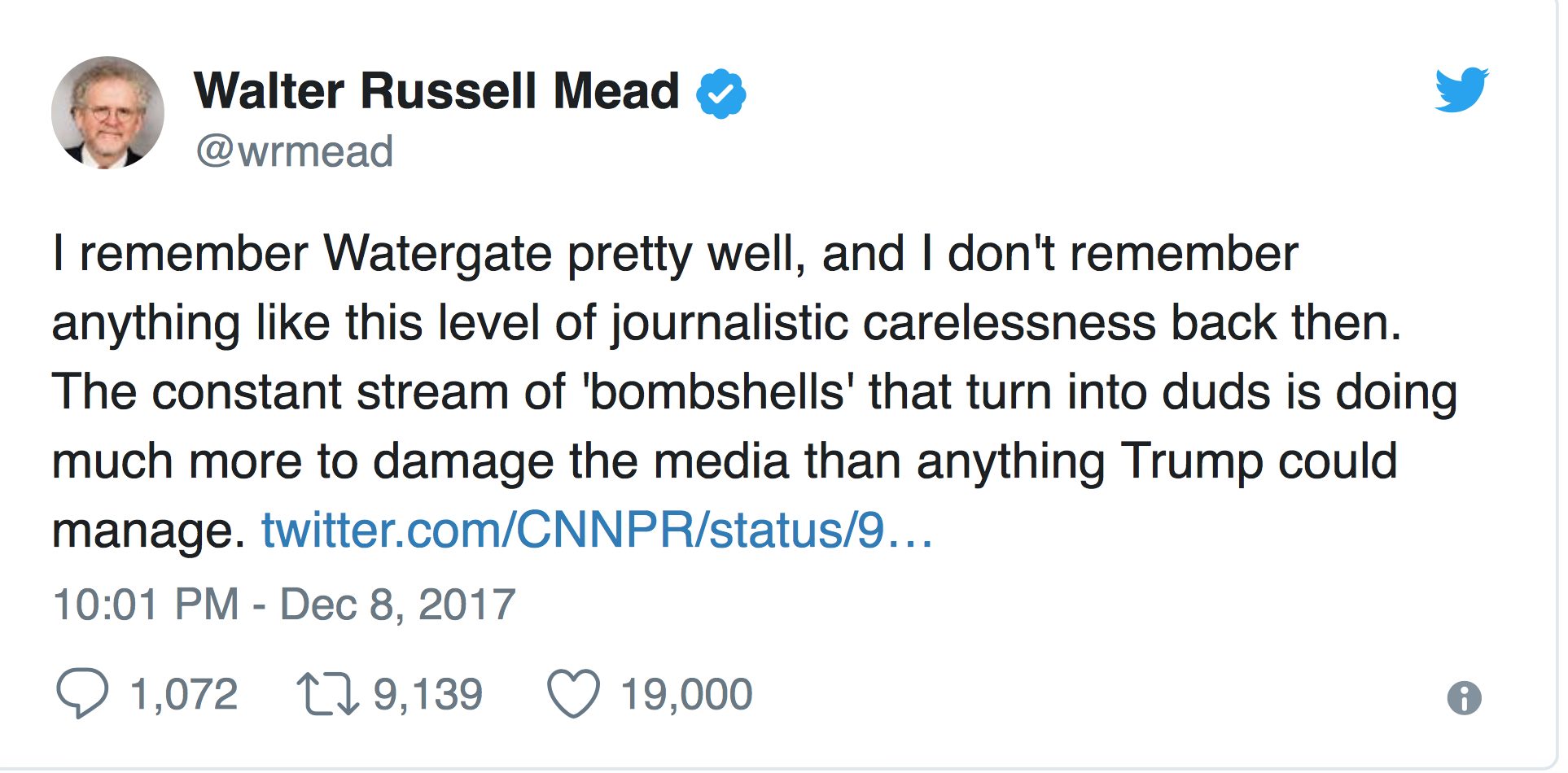Click the word 'bombshells' in the tweet
The image size is (1568, 773).
point(718,392)
